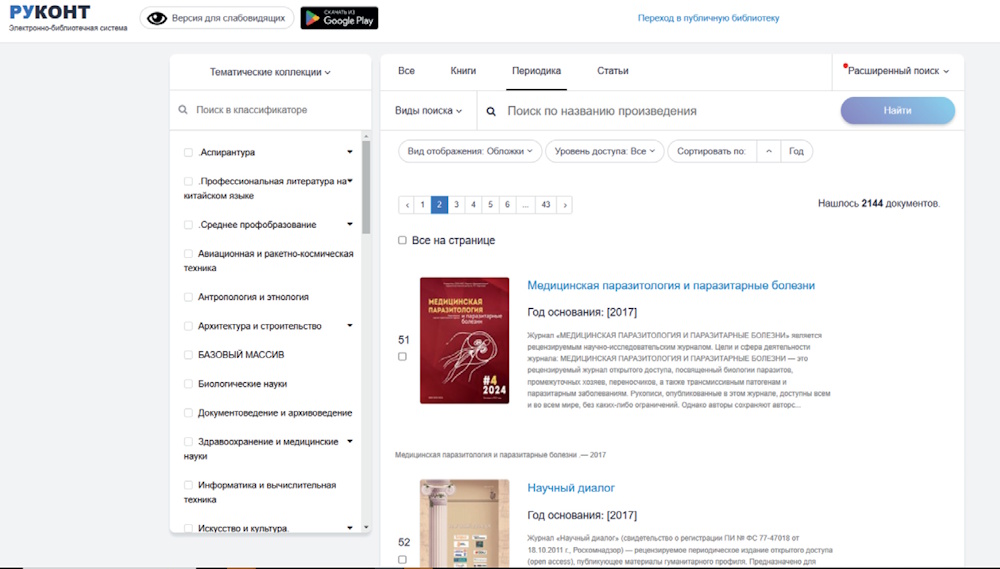Tick the 'Биологические науки' checkbox
Screen dimensions: 1000x569
coord(188,384)
